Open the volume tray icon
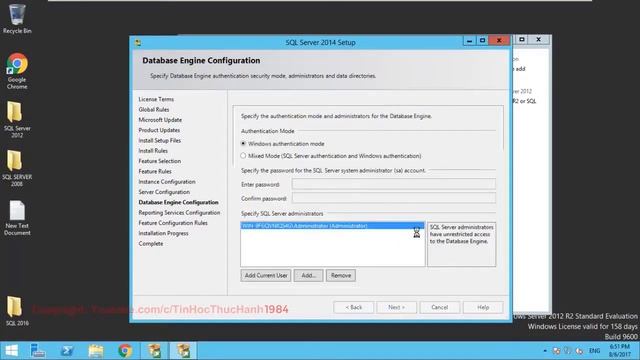 (579, 351)
